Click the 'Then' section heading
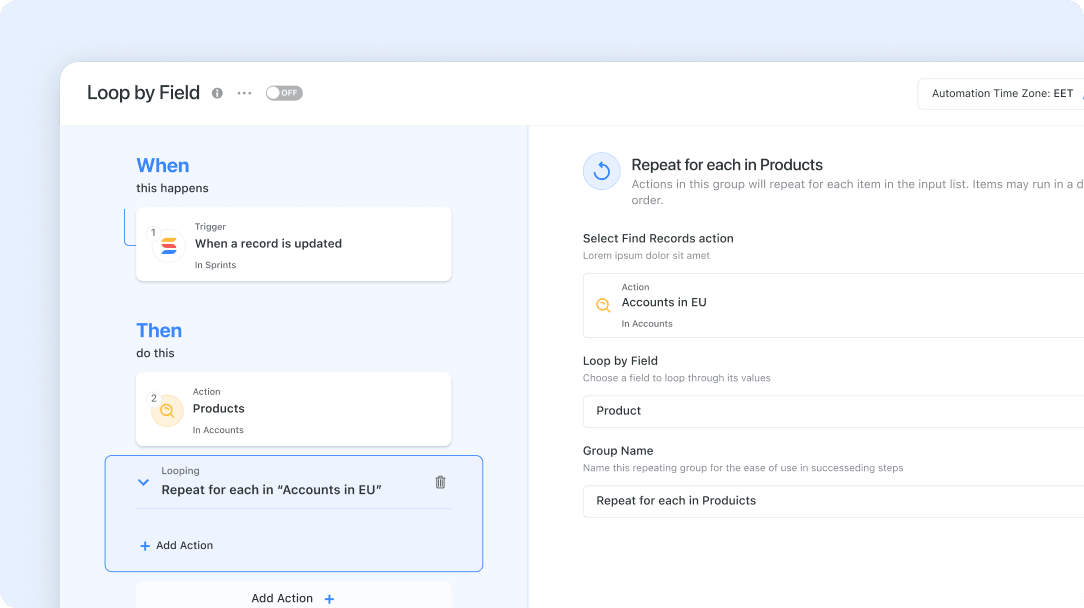The width and height of the screenshot is (1084, 608). point(159,330)
